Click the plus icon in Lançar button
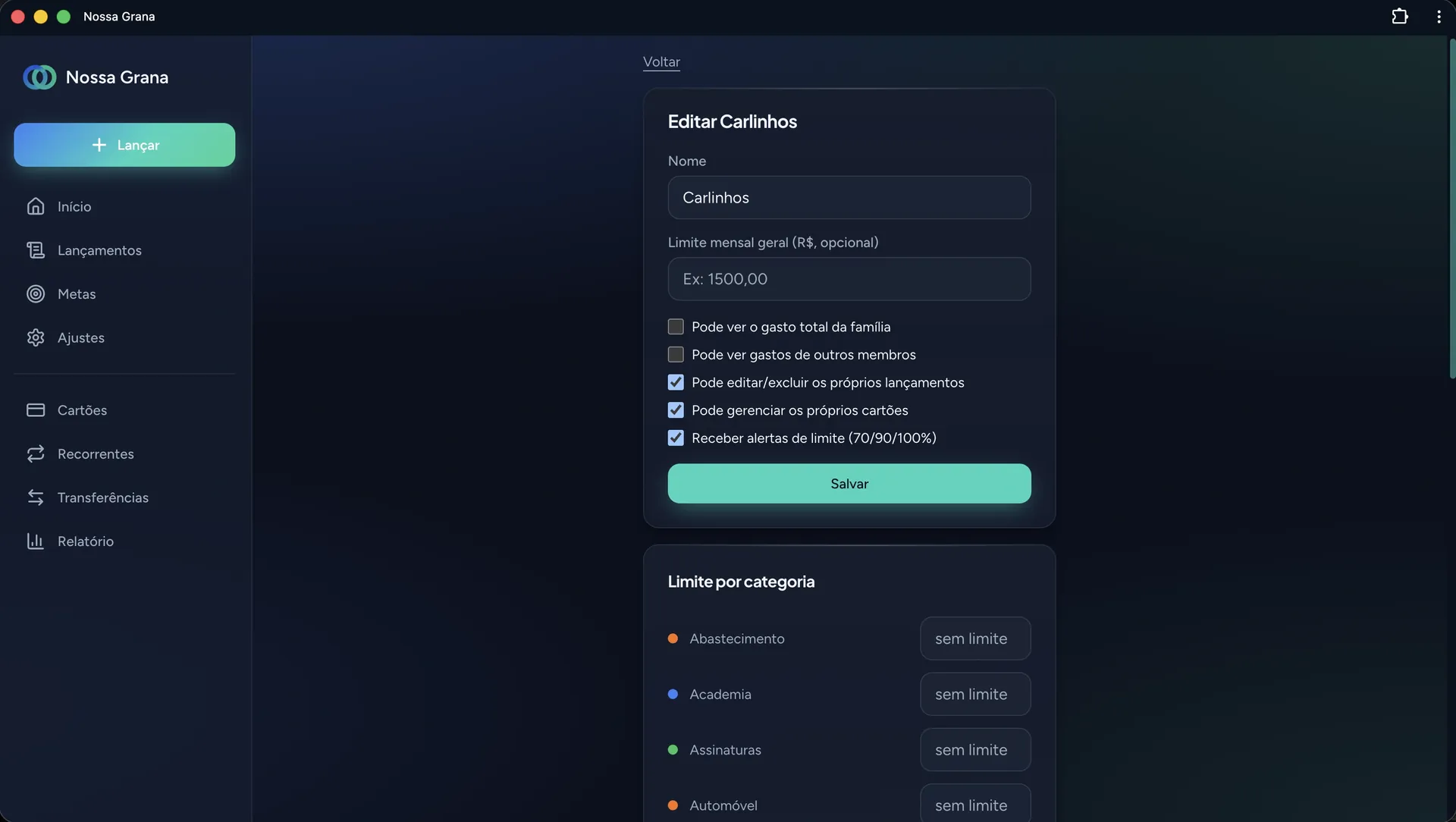 pyautogui.click(x=99, y=145)
